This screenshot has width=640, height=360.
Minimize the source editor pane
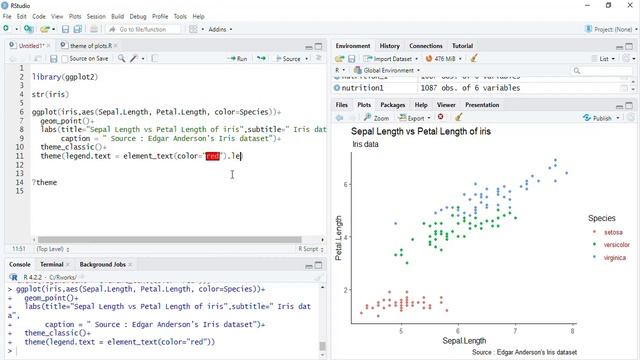point(309,47)
